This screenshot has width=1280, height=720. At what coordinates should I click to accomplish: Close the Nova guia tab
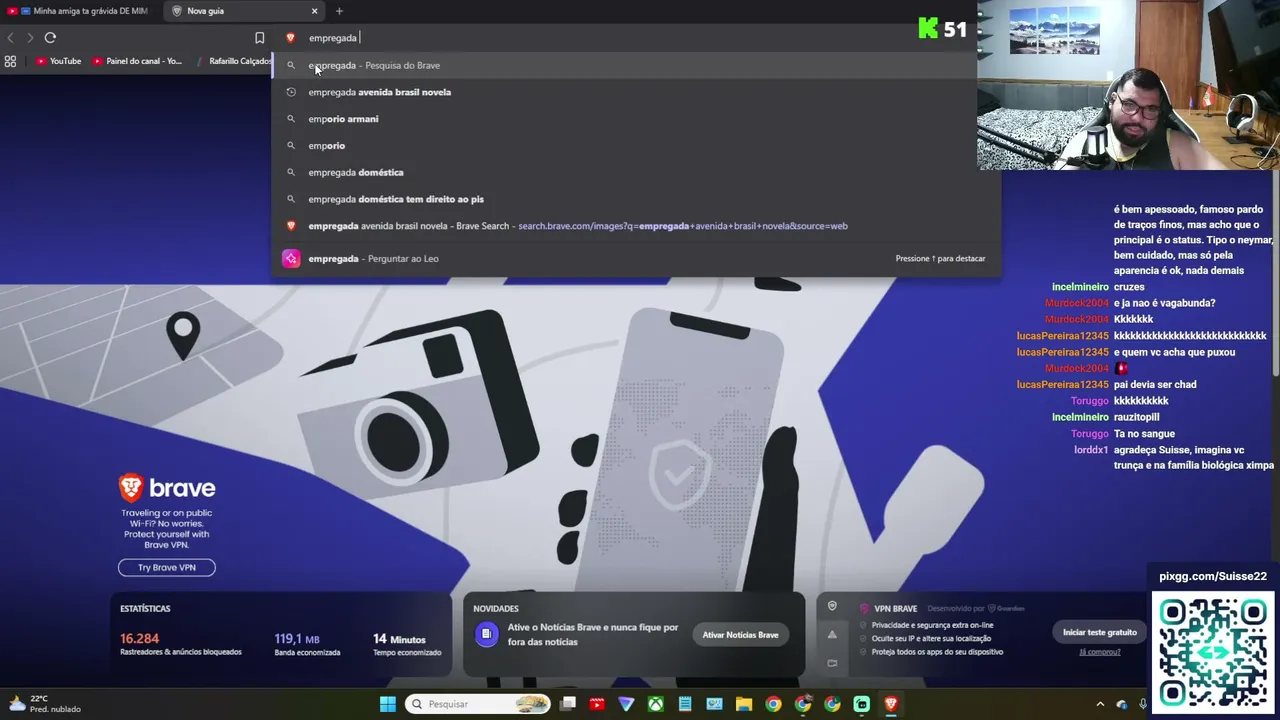(314, 11)
